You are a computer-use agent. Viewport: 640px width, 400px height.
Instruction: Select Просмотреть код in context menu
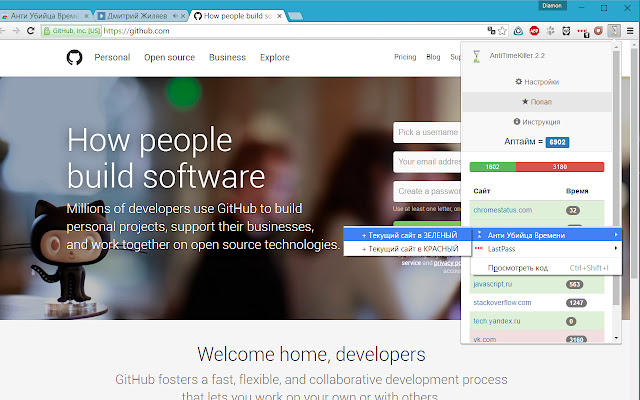tap(547, 268)
